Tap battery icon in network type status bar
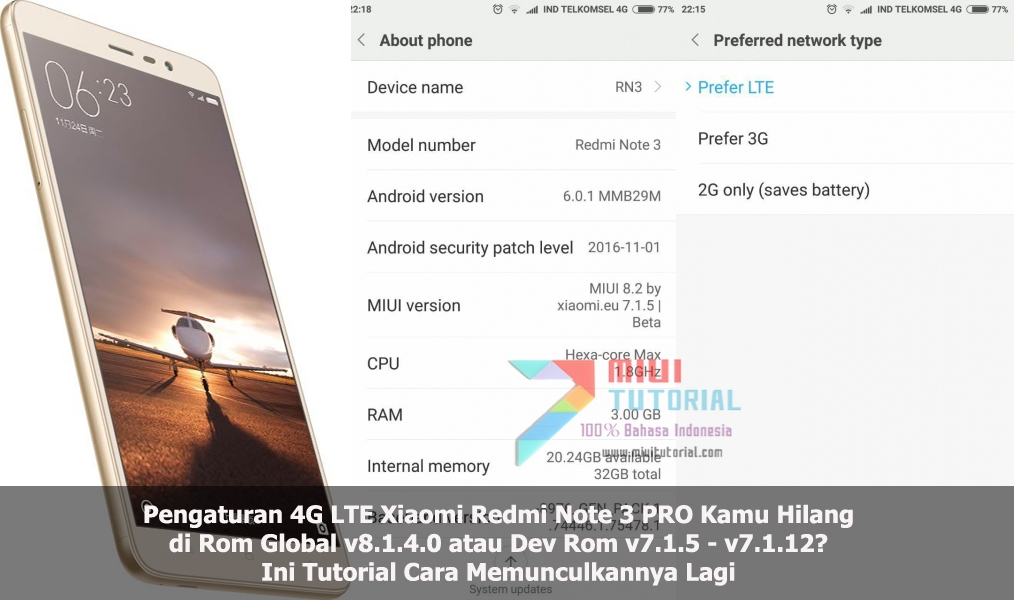 coord(977,9)
